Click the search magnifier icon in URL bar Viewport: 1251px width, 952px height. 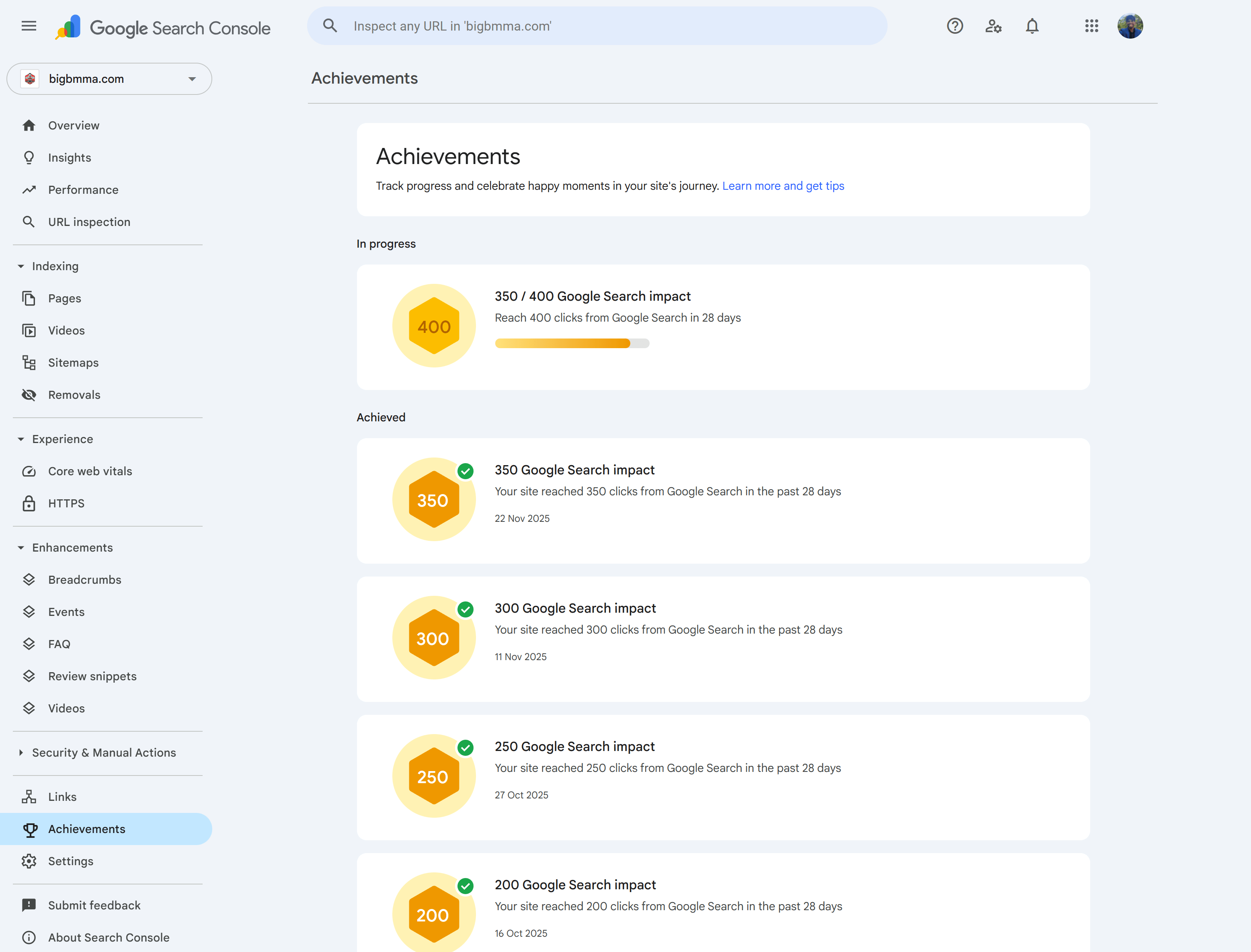tap(330, 26)
